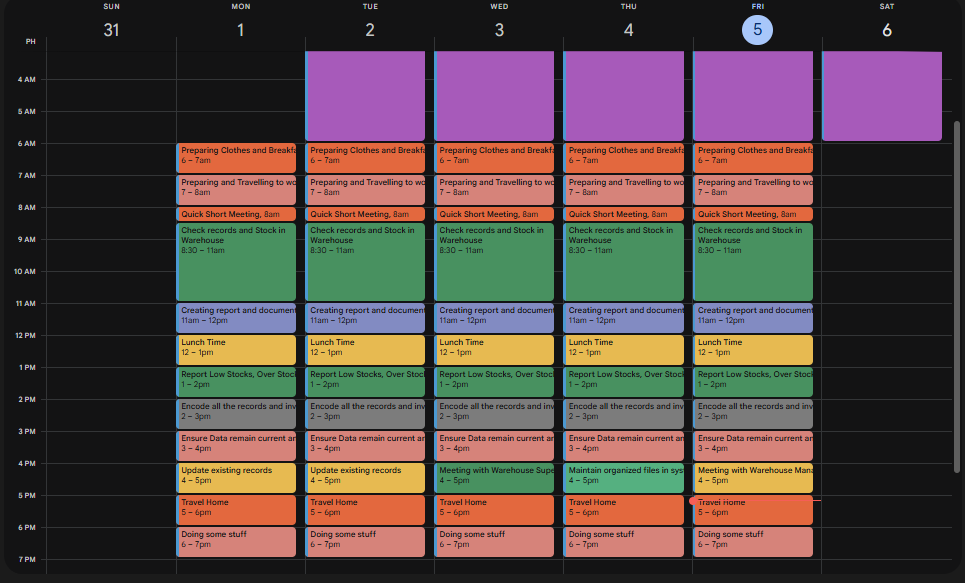This screenshot has width=965, height=583.
Task: Open Wednesday's Check records and Stock event
Action: 495,262
